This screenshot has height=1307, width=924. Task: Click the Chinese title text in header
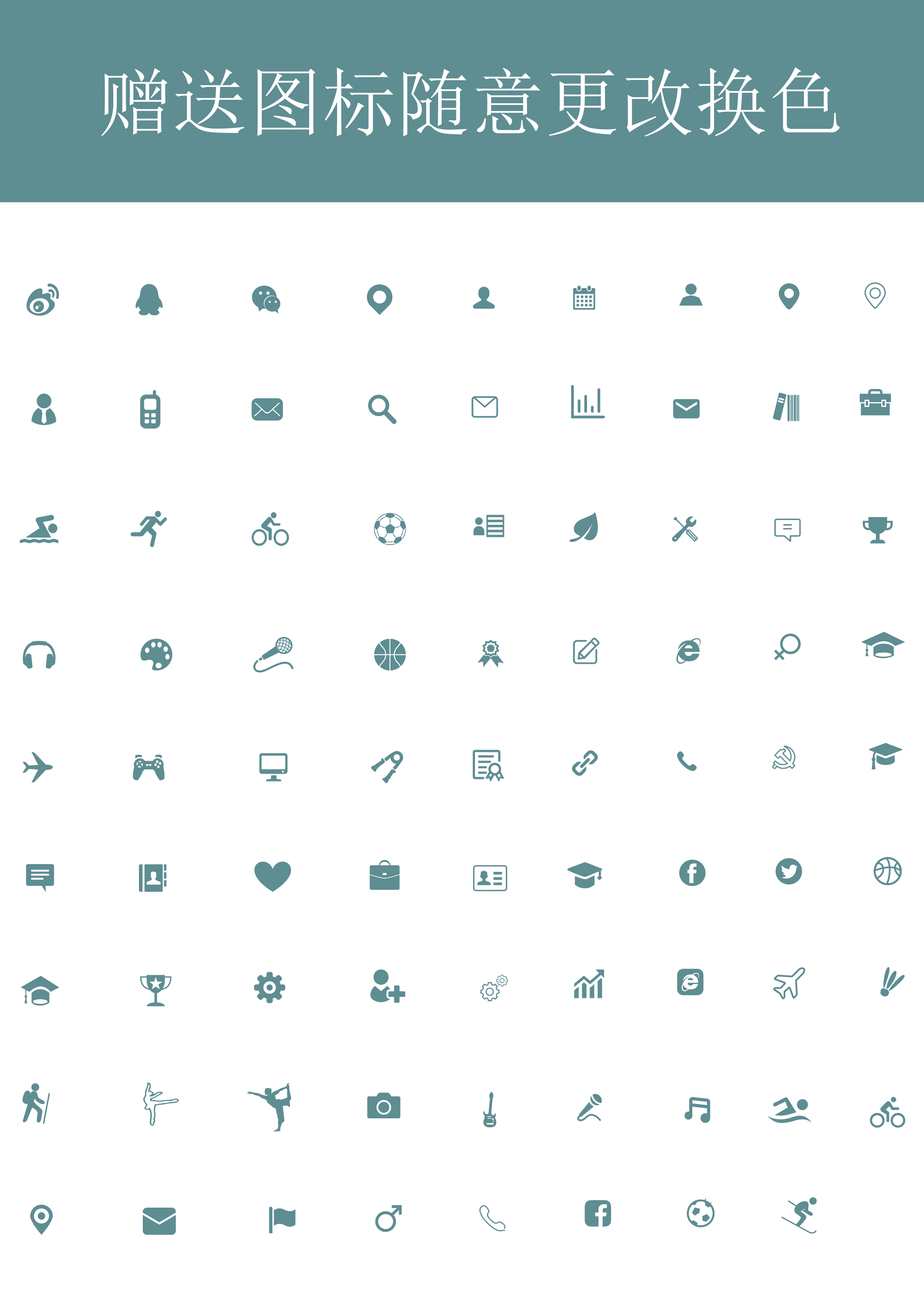pos(470,102)
